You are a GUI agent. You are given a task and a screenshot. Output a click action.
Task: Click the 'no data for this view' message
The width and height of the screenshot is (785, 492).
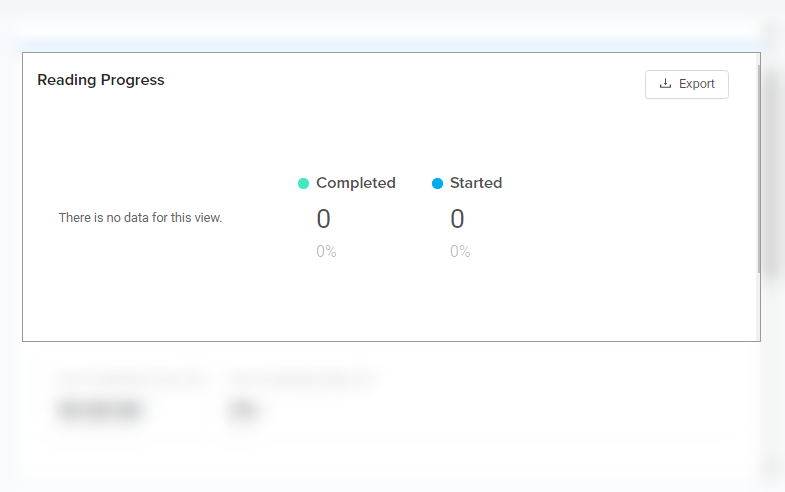tap(140, 217)
